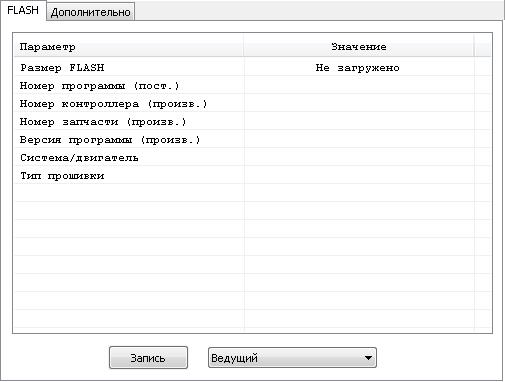Switch to the FLASH tab

(23, 10)
